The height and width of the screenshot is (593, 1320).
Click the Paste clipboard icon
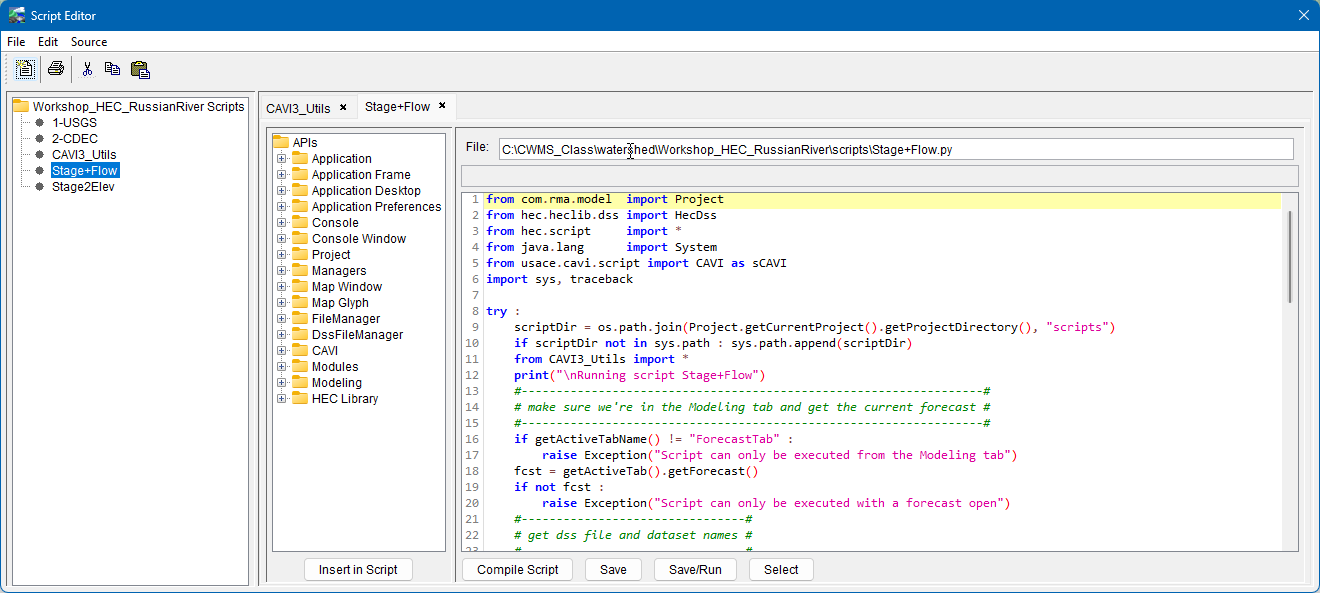click(140, 69)
